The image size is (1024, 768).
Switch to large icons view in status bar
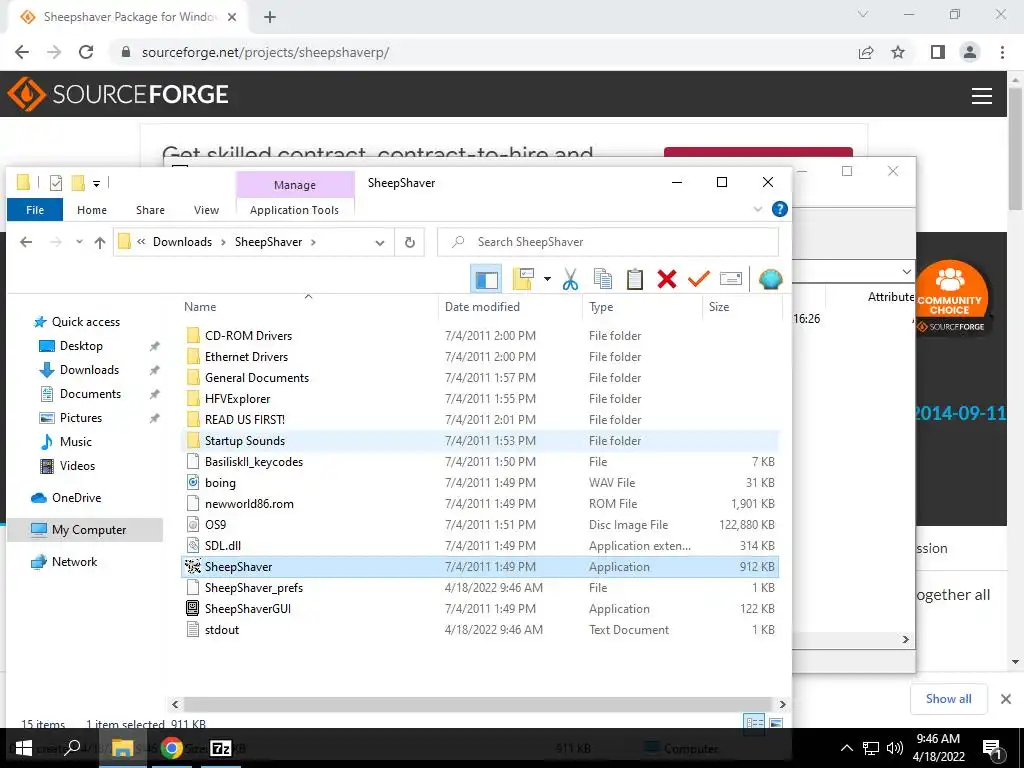tap(775, 722)
